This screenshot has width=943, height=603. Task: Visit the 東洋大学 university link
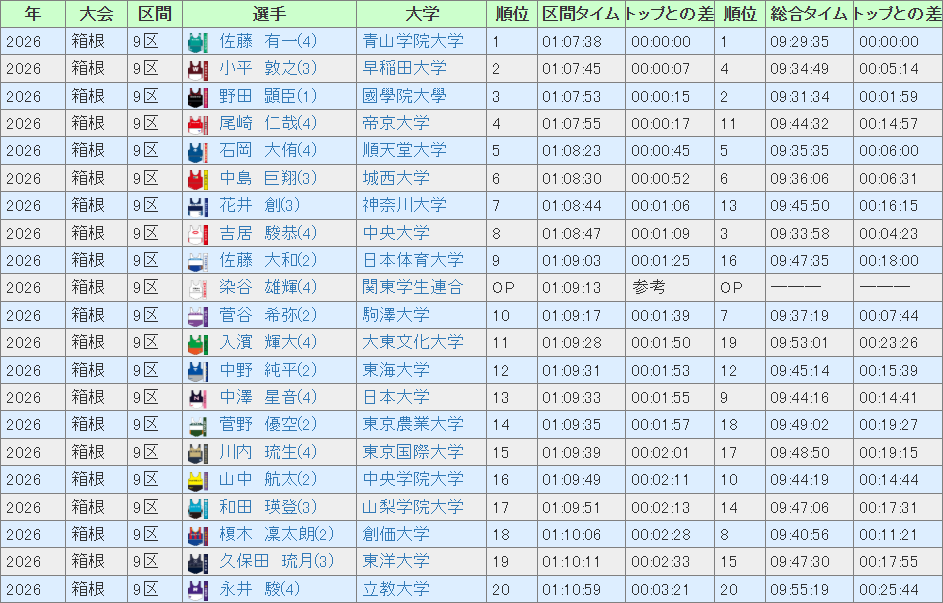point(396,561)
